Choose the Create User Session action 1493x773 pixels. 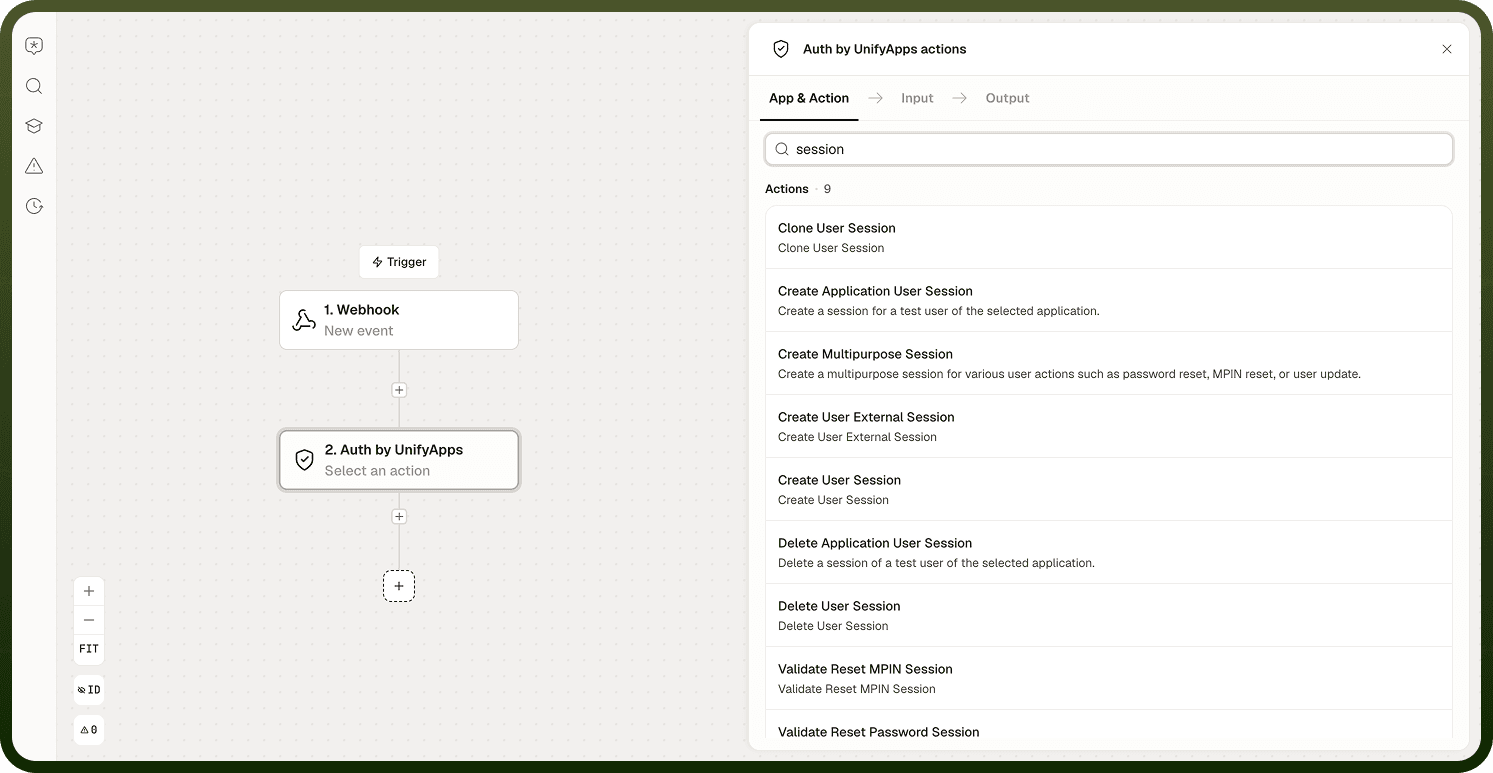[1109, 490]
